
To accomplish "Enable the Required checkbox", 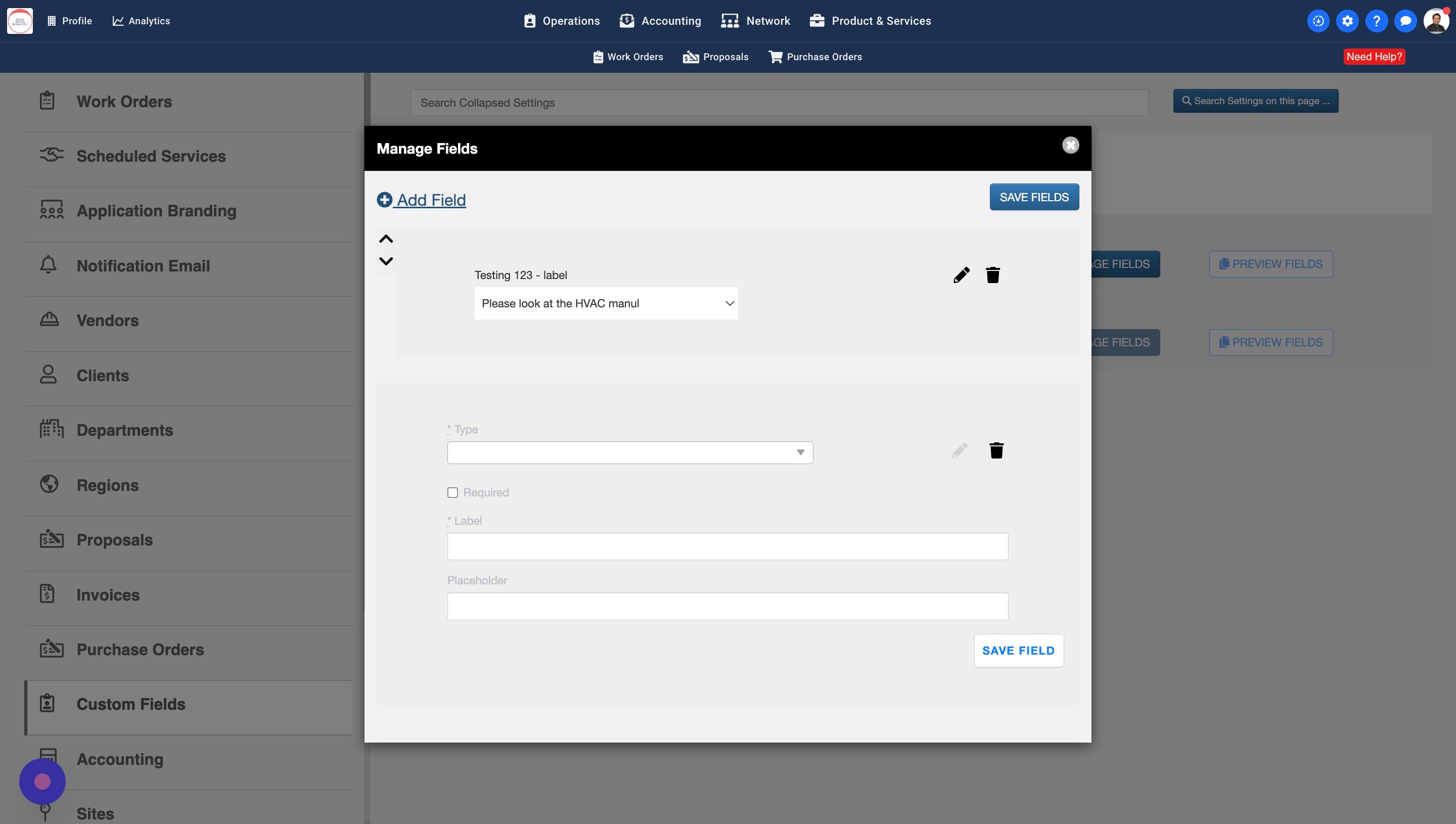I will pyautogui.click(x=452, y=492).
